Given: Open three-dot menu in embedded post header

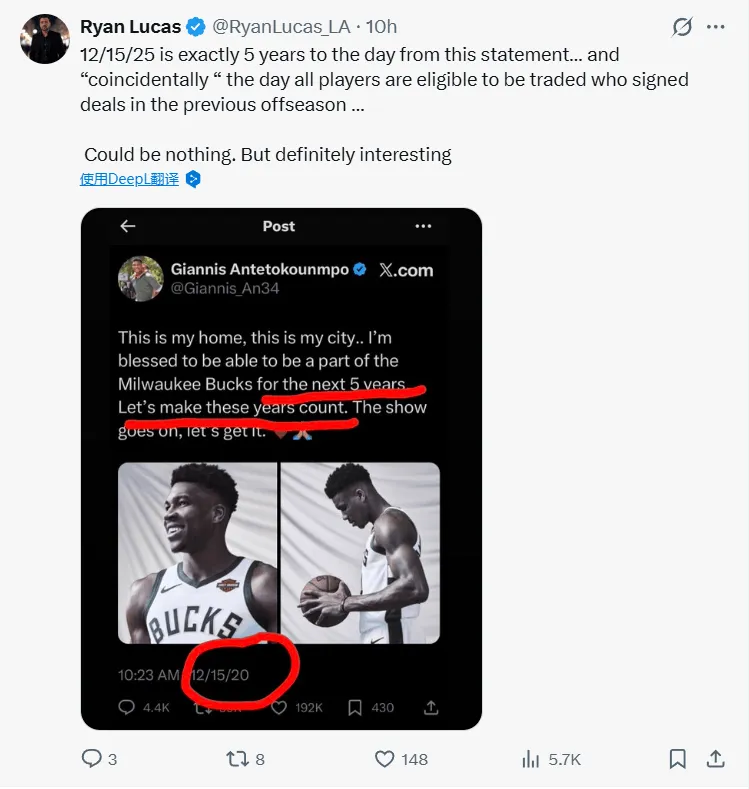Looking at the screenshot, I should coord(423,226).
